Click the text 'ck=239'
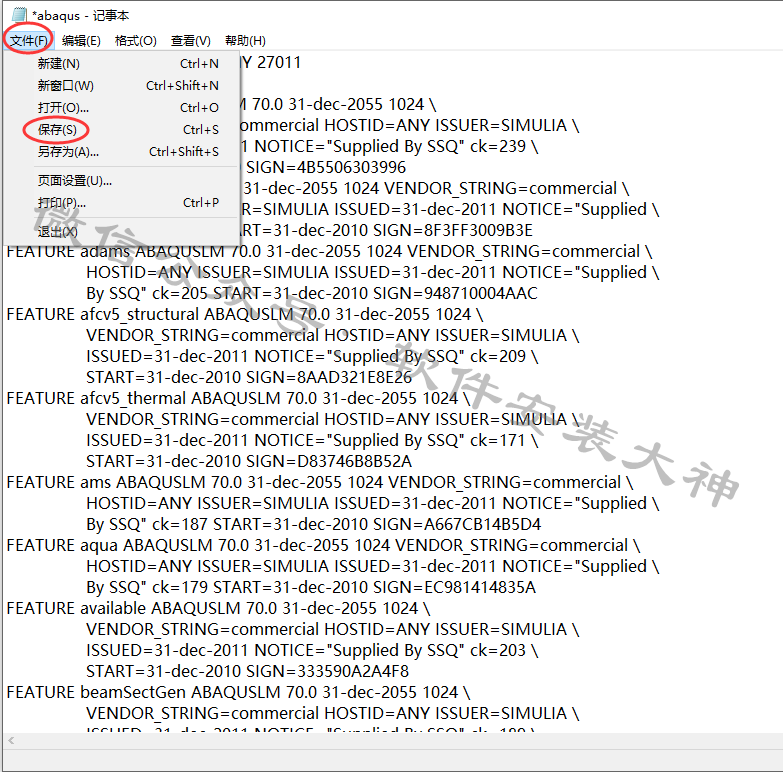This screenshot has width=783, height=772. tap(498, 146)
